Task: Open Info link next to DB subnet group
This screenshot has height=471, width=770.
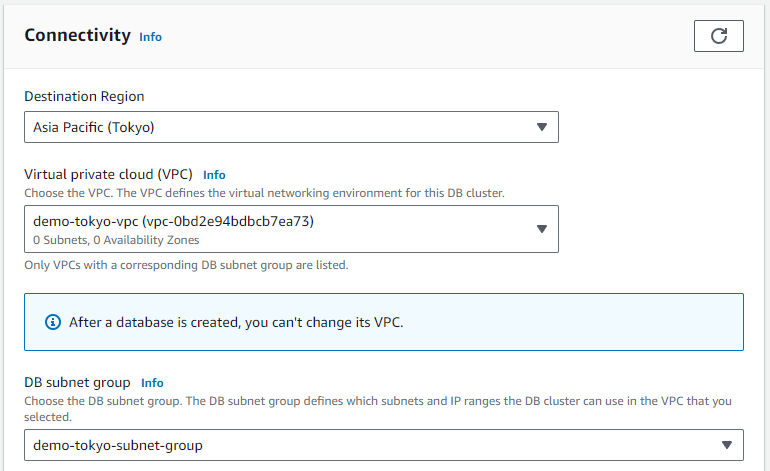Action: coord(152,383)
